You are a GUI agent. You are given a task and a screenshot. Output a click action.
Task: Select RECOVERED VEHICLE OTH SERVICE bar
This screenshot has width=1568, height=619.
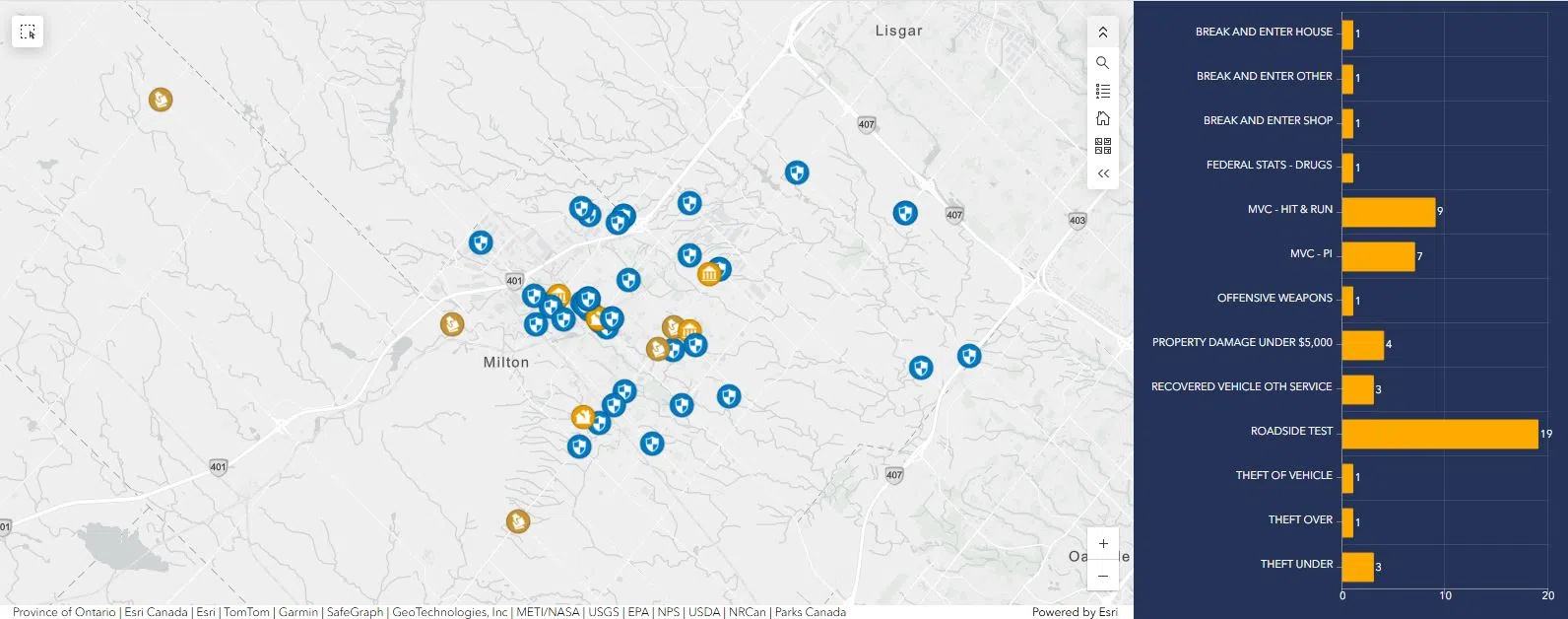coord(1357,389)
